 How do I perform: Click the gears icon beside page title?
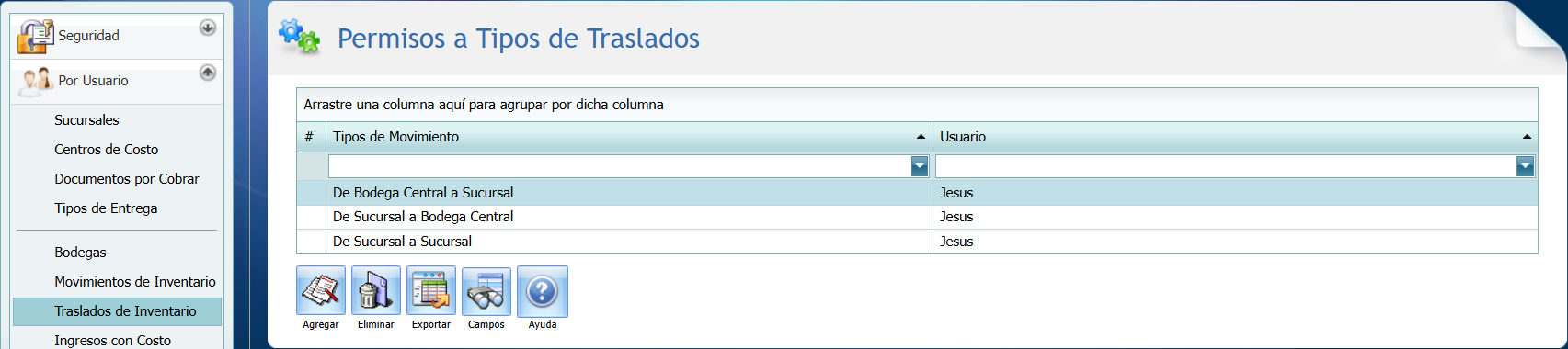[x=299, y=37]
